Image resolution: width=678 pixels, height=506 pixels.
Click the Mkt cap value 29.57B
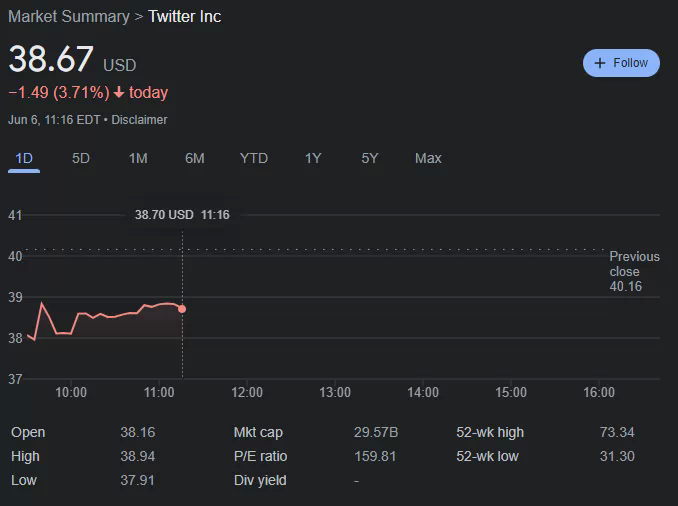pyautogui.click(x=376, y=432)
